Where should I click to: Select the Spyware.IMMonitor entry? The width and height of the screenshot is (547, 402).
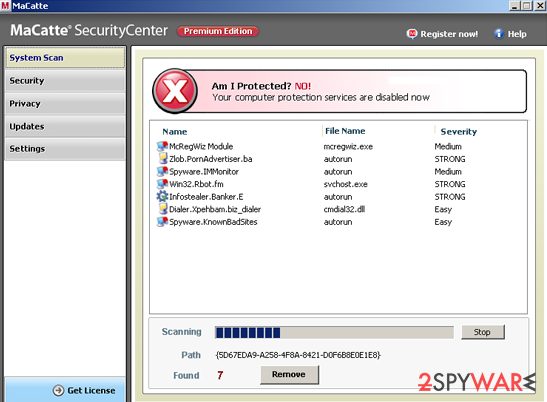pyautogui.click(x=204, y=172)
